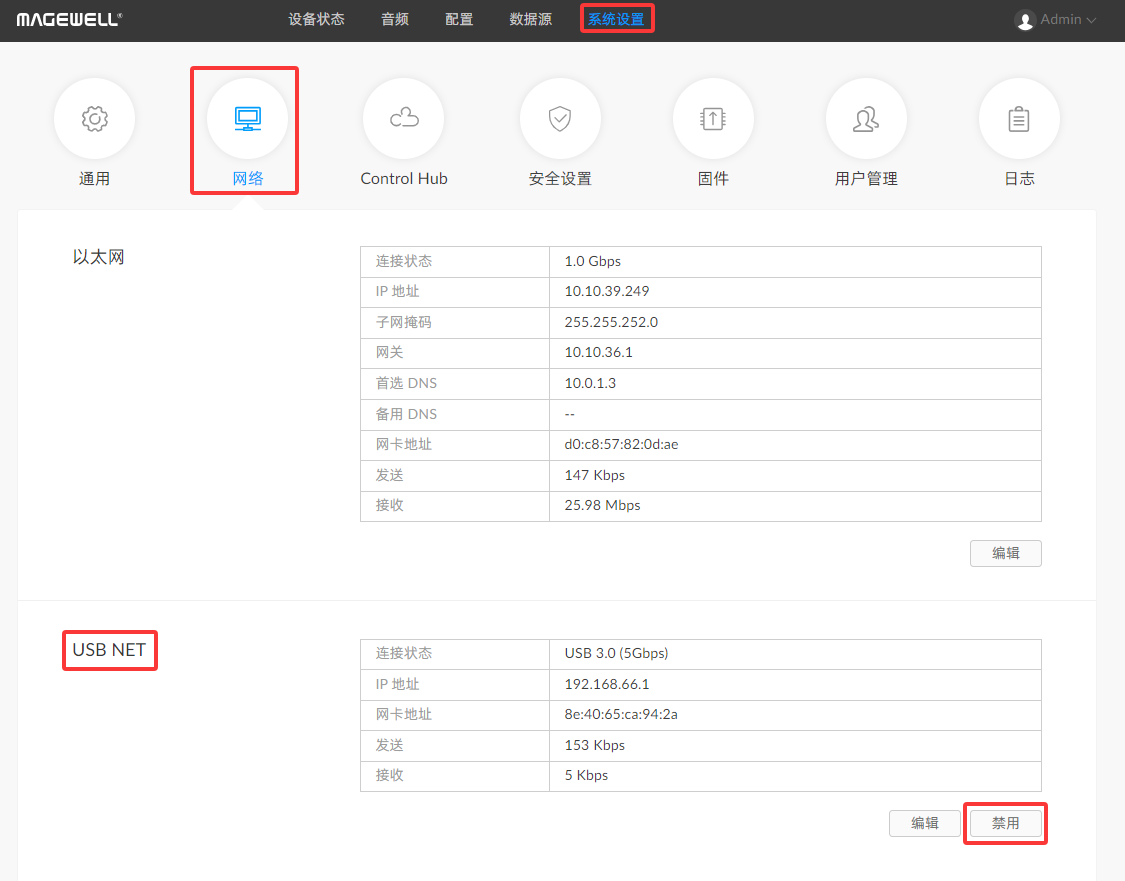Click 编辑 button under Ethernet table
This screenshot has height=881, width=1125.
coord(1005,553)
